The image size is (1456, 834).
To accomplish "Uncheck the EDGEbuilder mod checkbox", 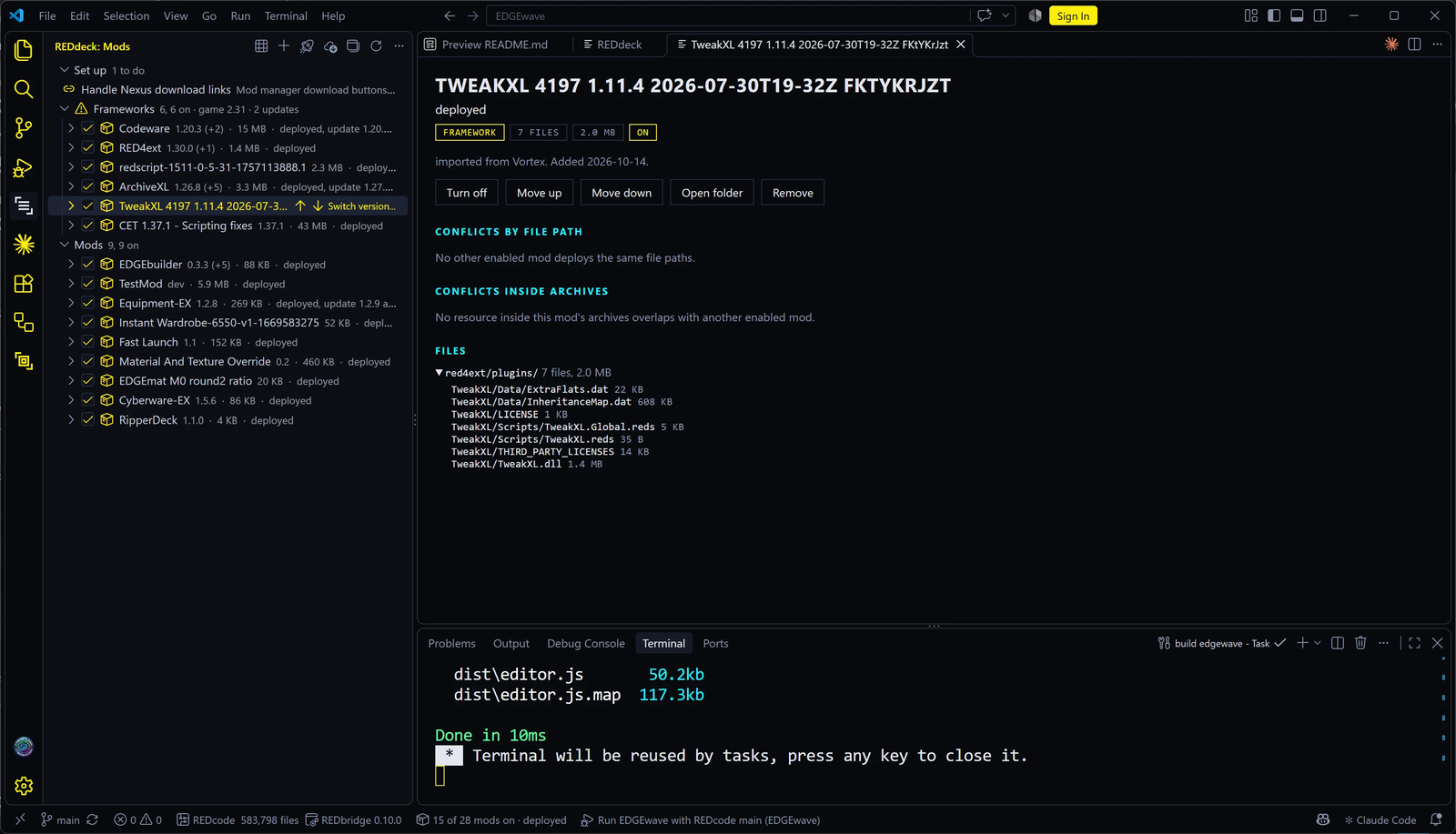I will click(88, 264).
